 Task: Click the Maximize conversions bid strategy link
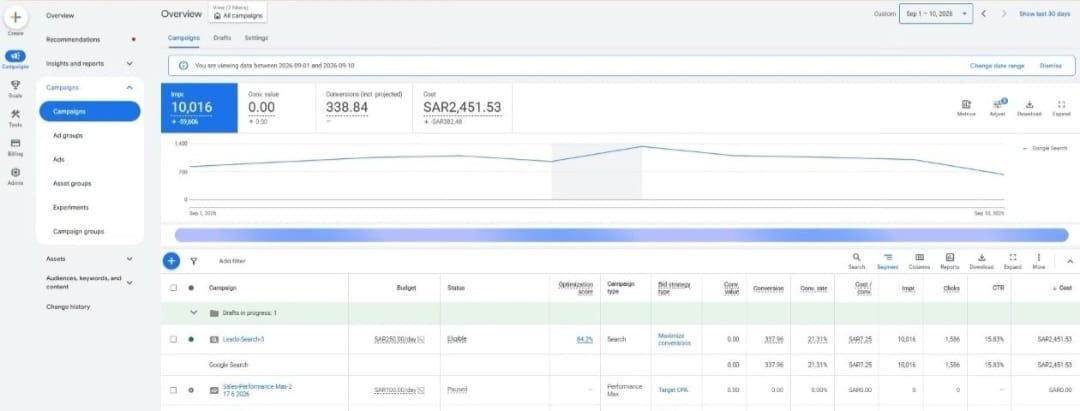click(674, 339)
